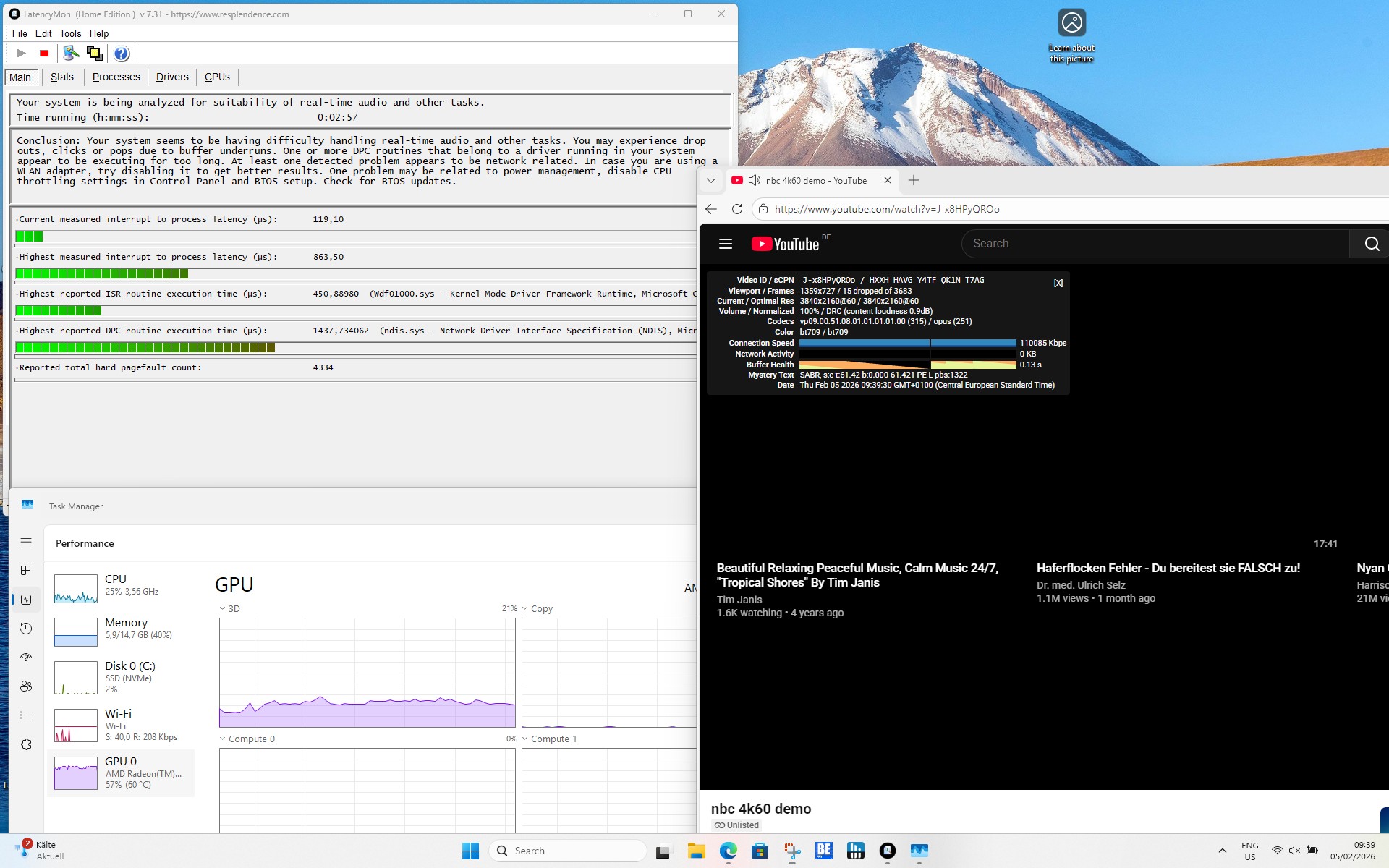Image resolution: width=1389 pixels, height=868 pixels.
Task: Open Task Manager Services puzzle icon
Action: 26,744
